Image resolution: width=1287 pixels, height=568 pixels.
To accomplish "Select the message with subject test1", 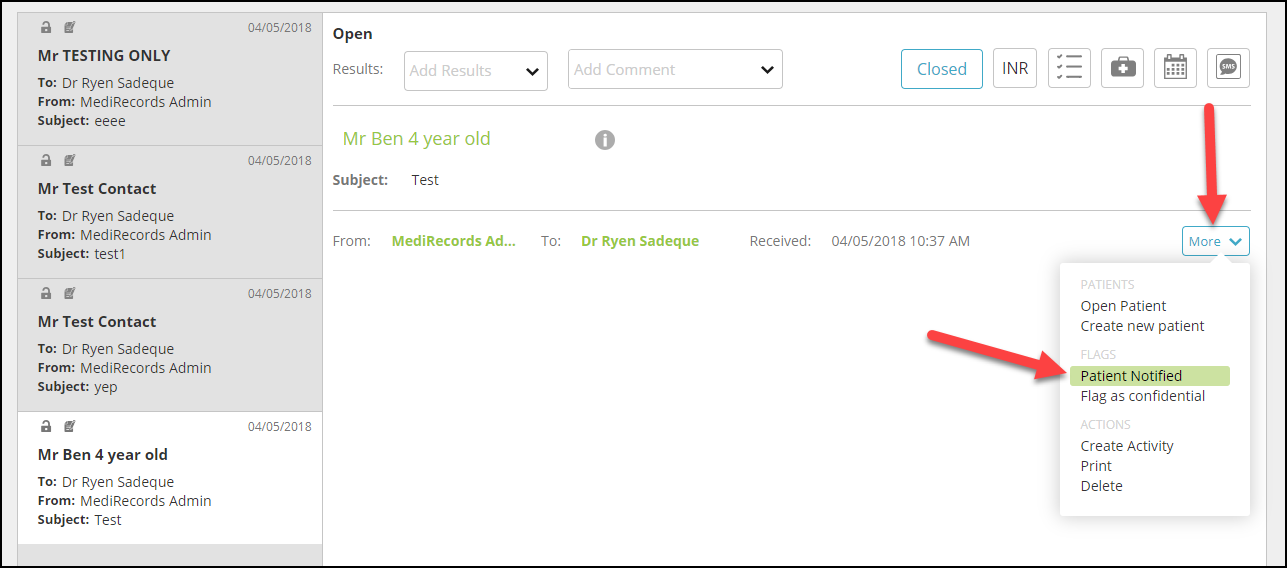I will pyautogui.click(x=170, y=212).
